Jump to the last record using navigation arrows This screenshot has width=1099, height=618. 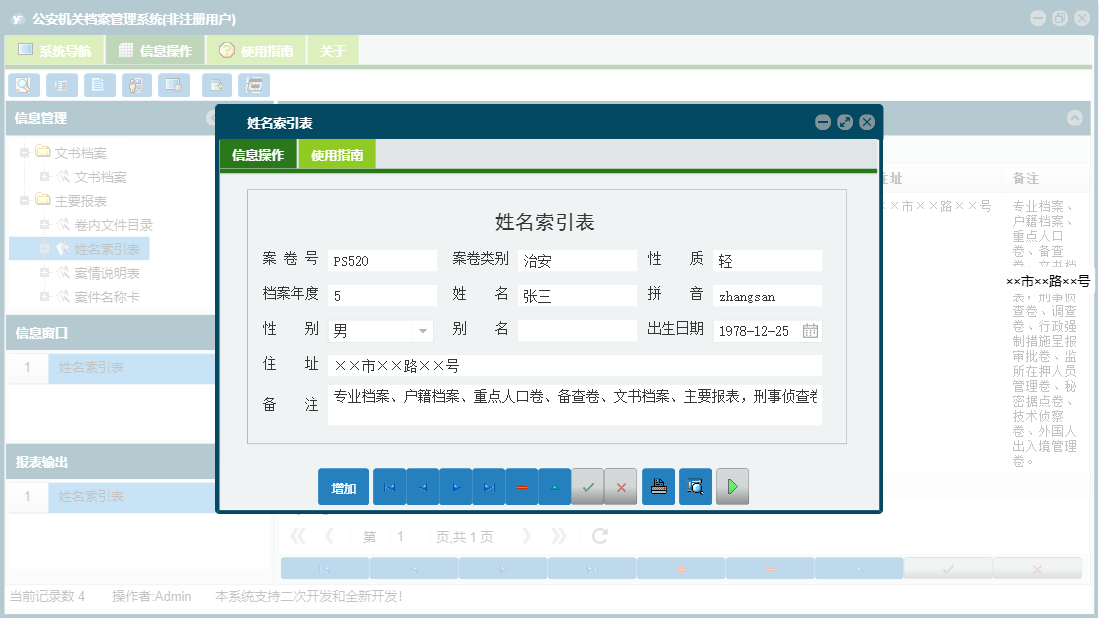491,487
